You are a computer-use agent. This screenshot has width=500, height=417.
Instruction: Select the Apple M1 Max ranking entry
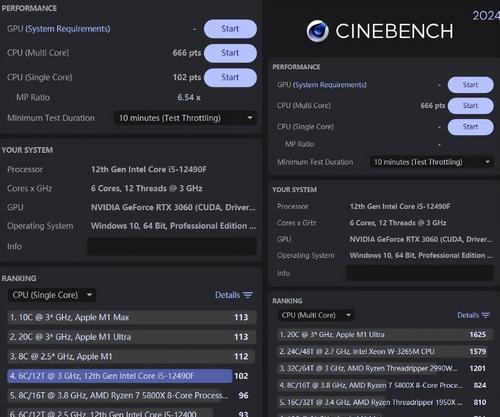[131, 317]
